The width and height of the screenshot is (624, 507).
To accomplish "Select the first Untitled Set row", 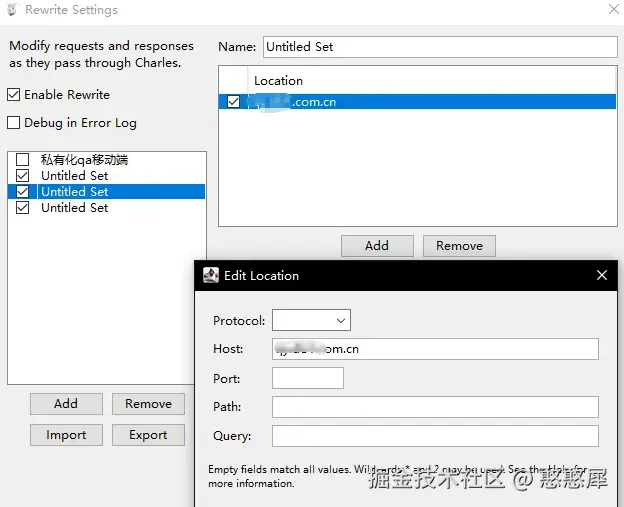I will (107, 176).
